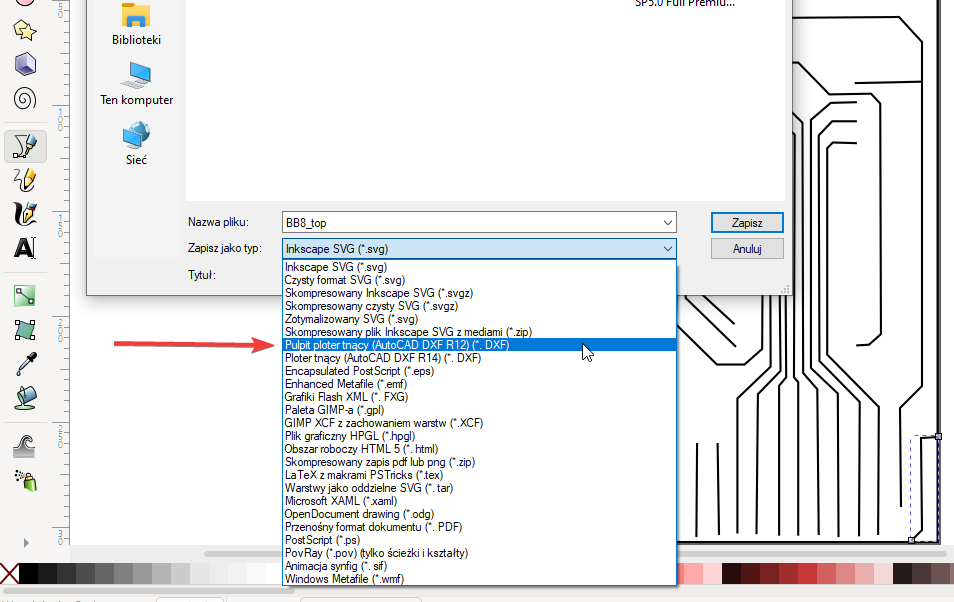Select Windows Metafile (*.wmf)
The height and width of the screenshot is (602, 954).
479,579
